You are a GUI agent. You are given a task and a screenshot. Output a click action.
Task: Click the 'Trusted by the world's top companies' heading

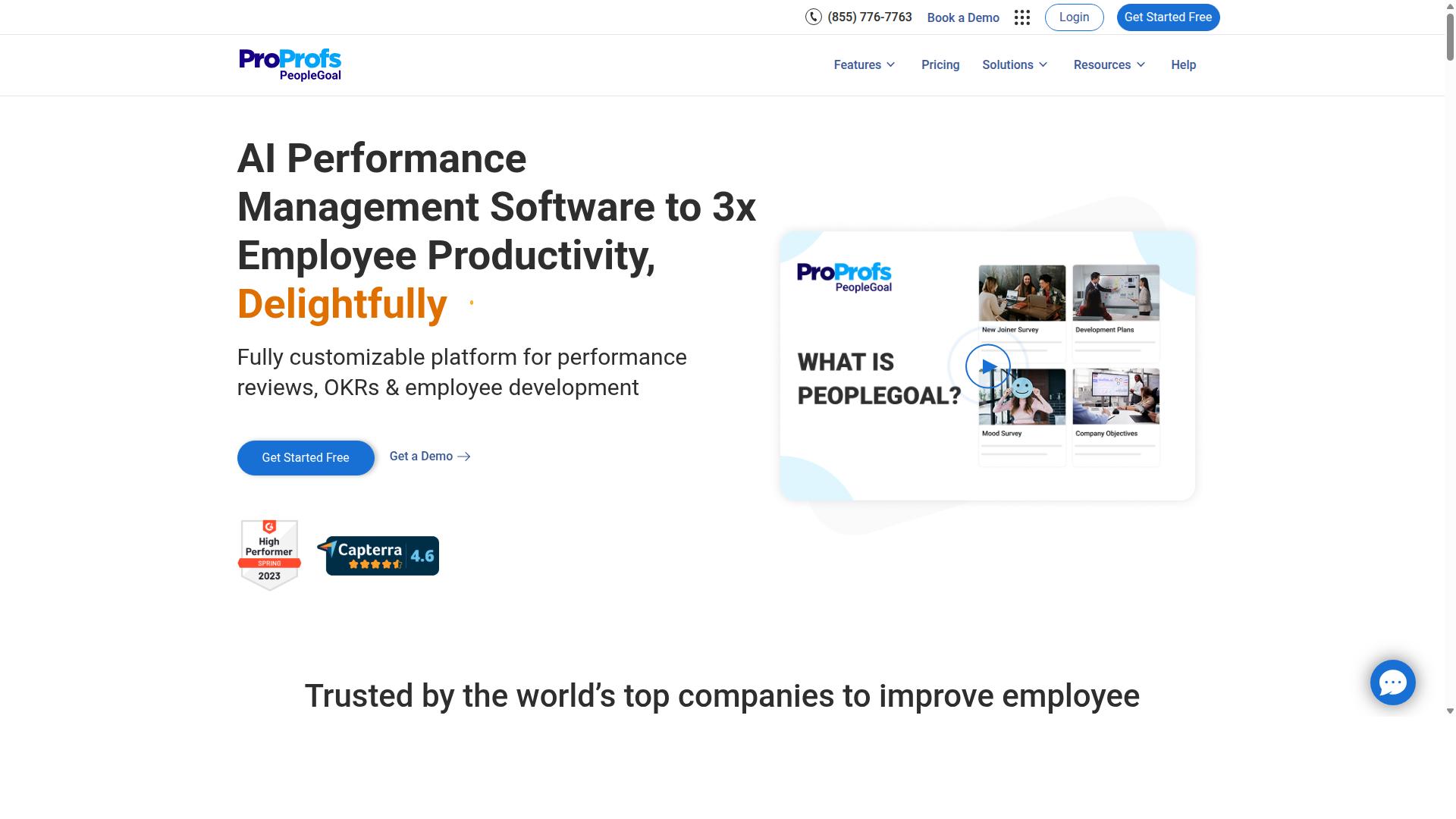[x=722, y=696]
